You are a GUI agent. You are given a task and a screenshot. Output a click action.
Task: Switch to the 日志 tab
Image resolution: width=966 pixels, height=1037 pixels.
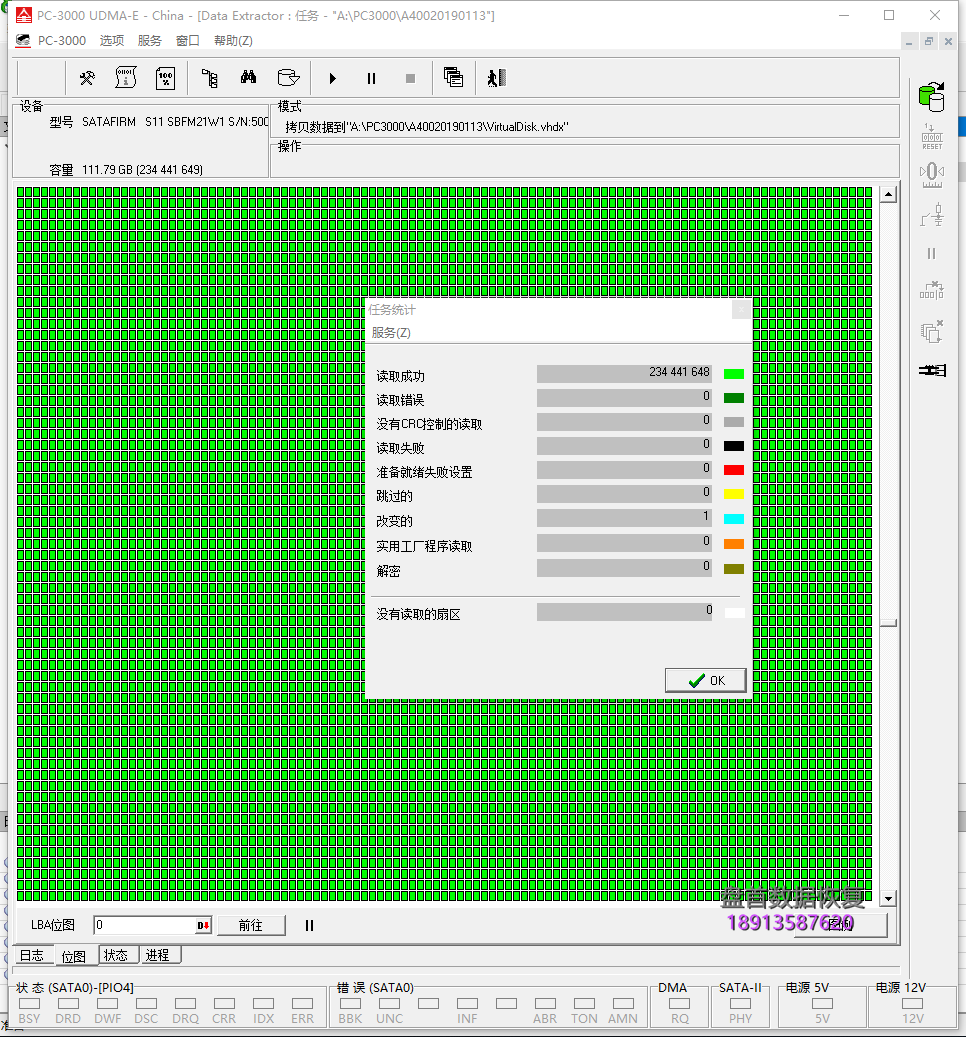click(31, 955)
